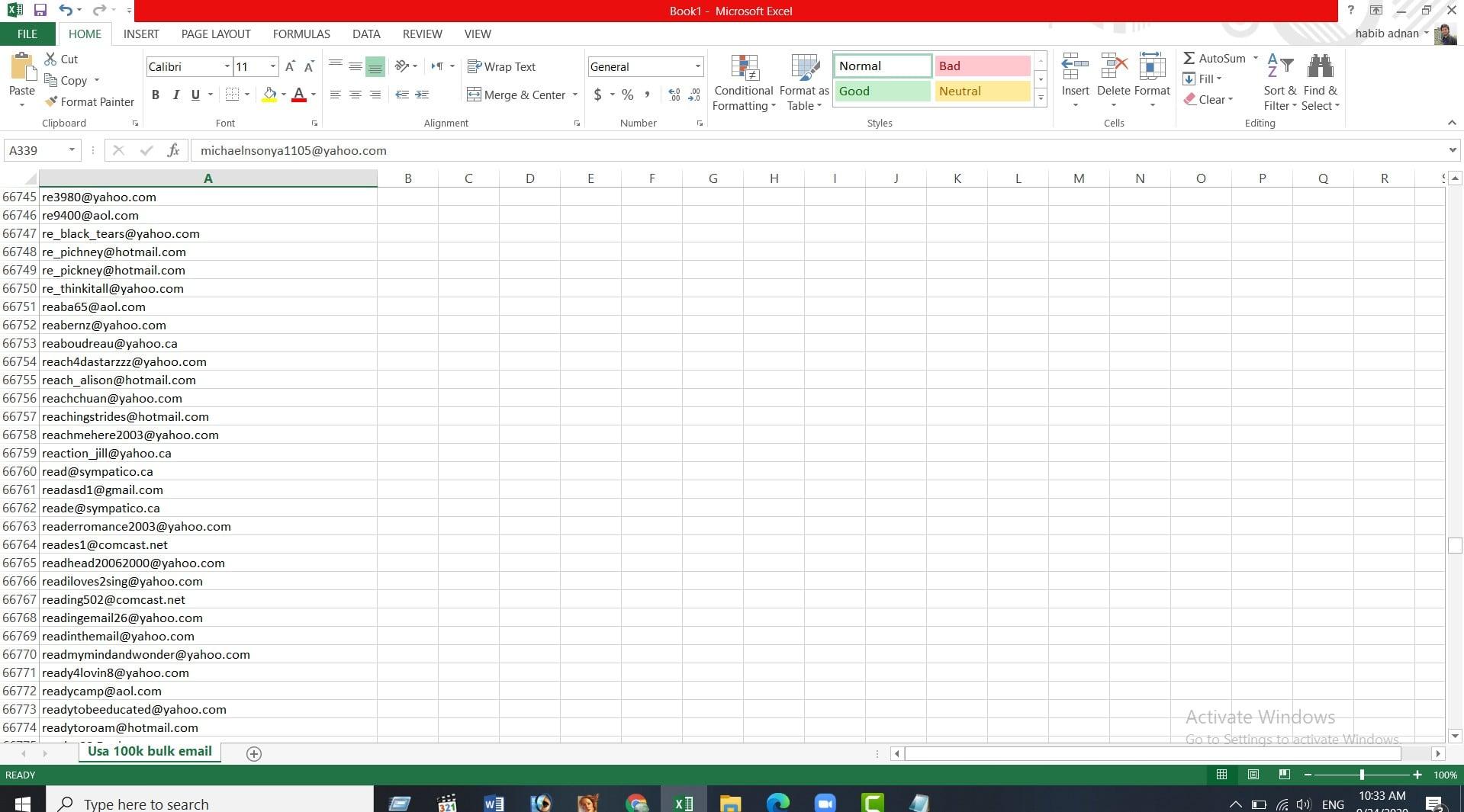
Task: Click Increase Decimal icon
Action: point(673,95)
